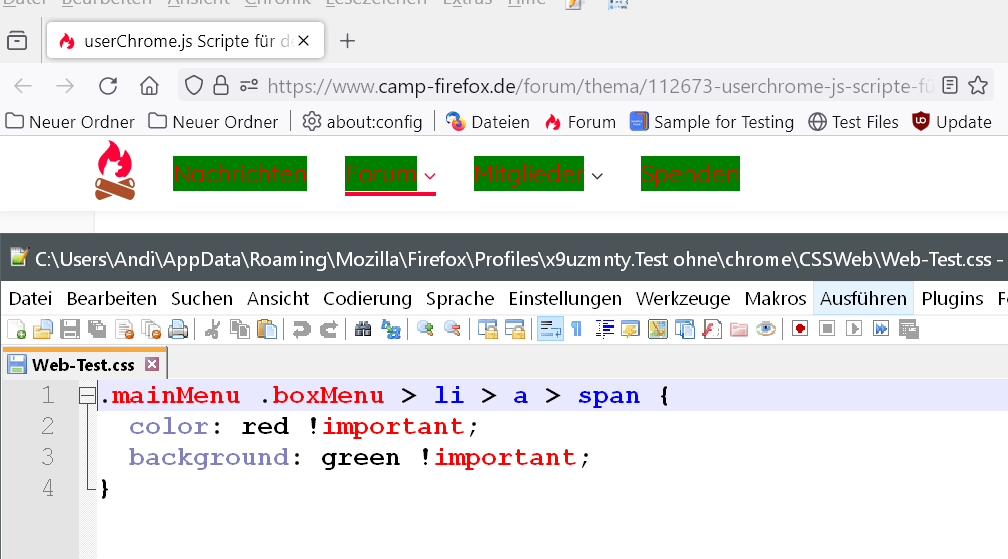
Task: Save the current recorded macro icon
Action: point(908,330)
